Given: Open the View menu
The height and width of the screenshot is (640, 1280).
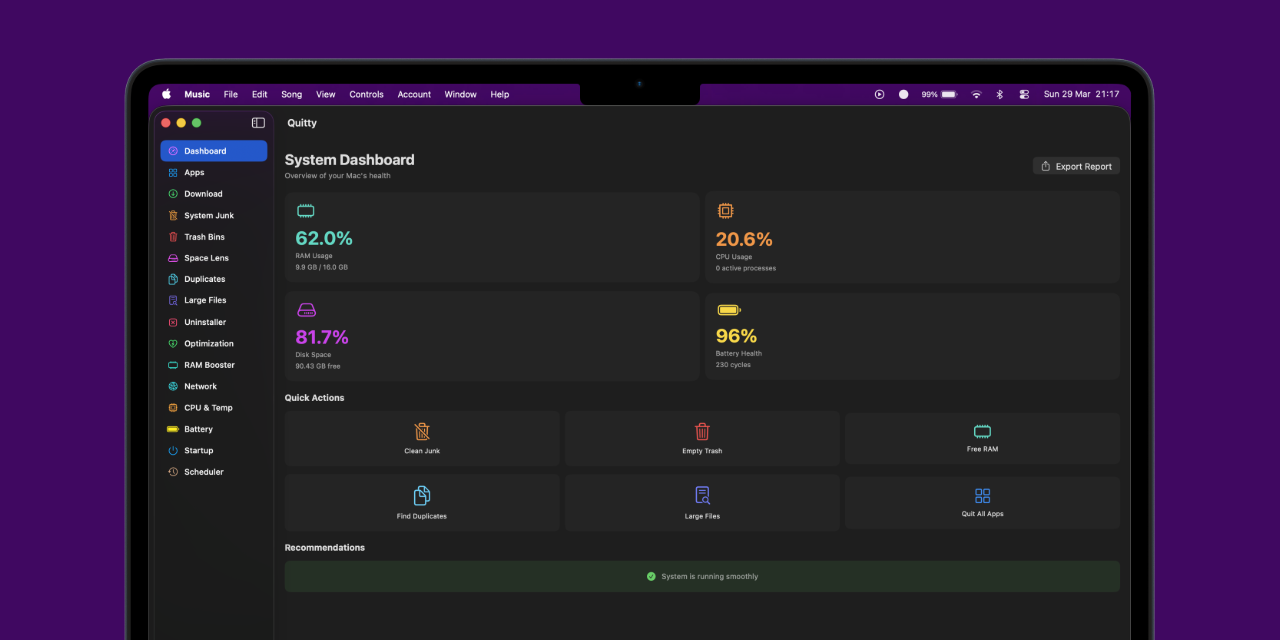Looking at the screenshot, I should 326,94.
